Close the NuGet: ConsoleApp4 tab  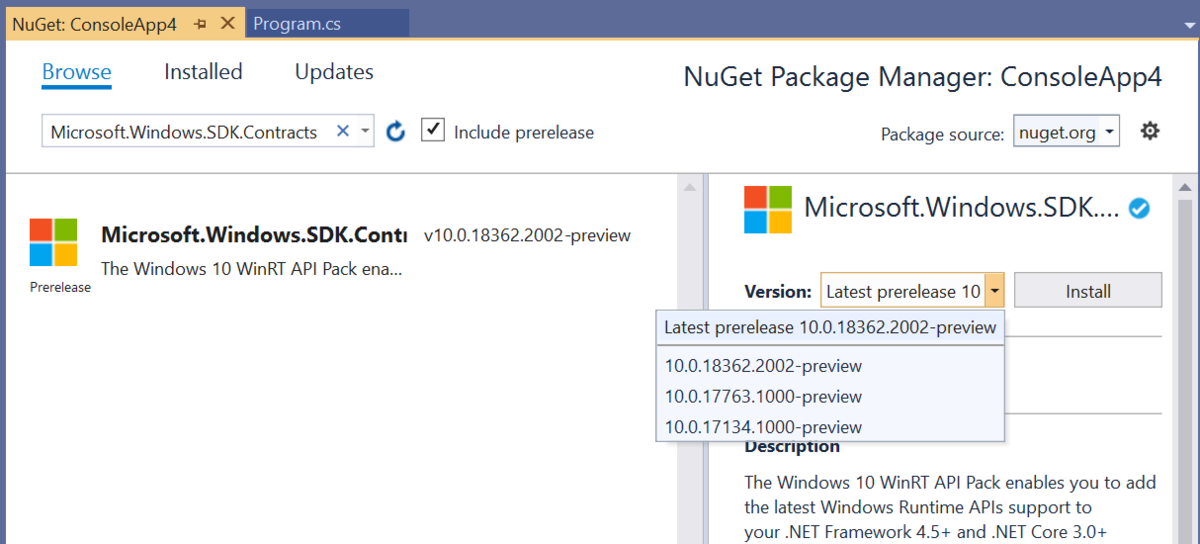tap(227, 24)
